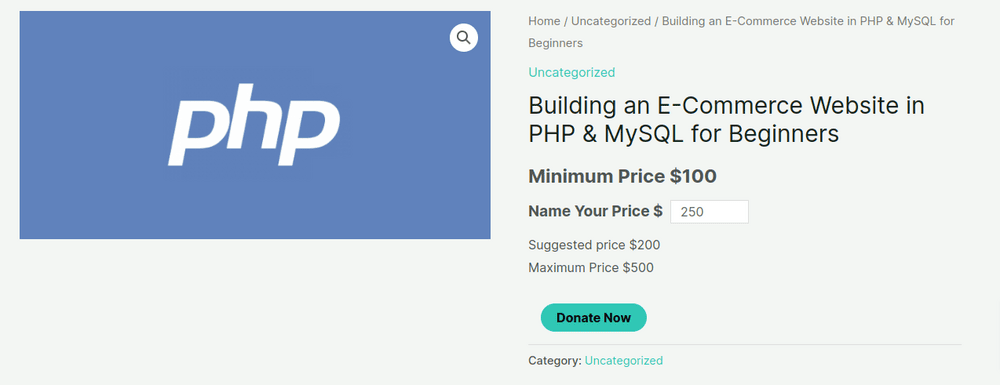Click the PHP logo product image

point(255,125)
